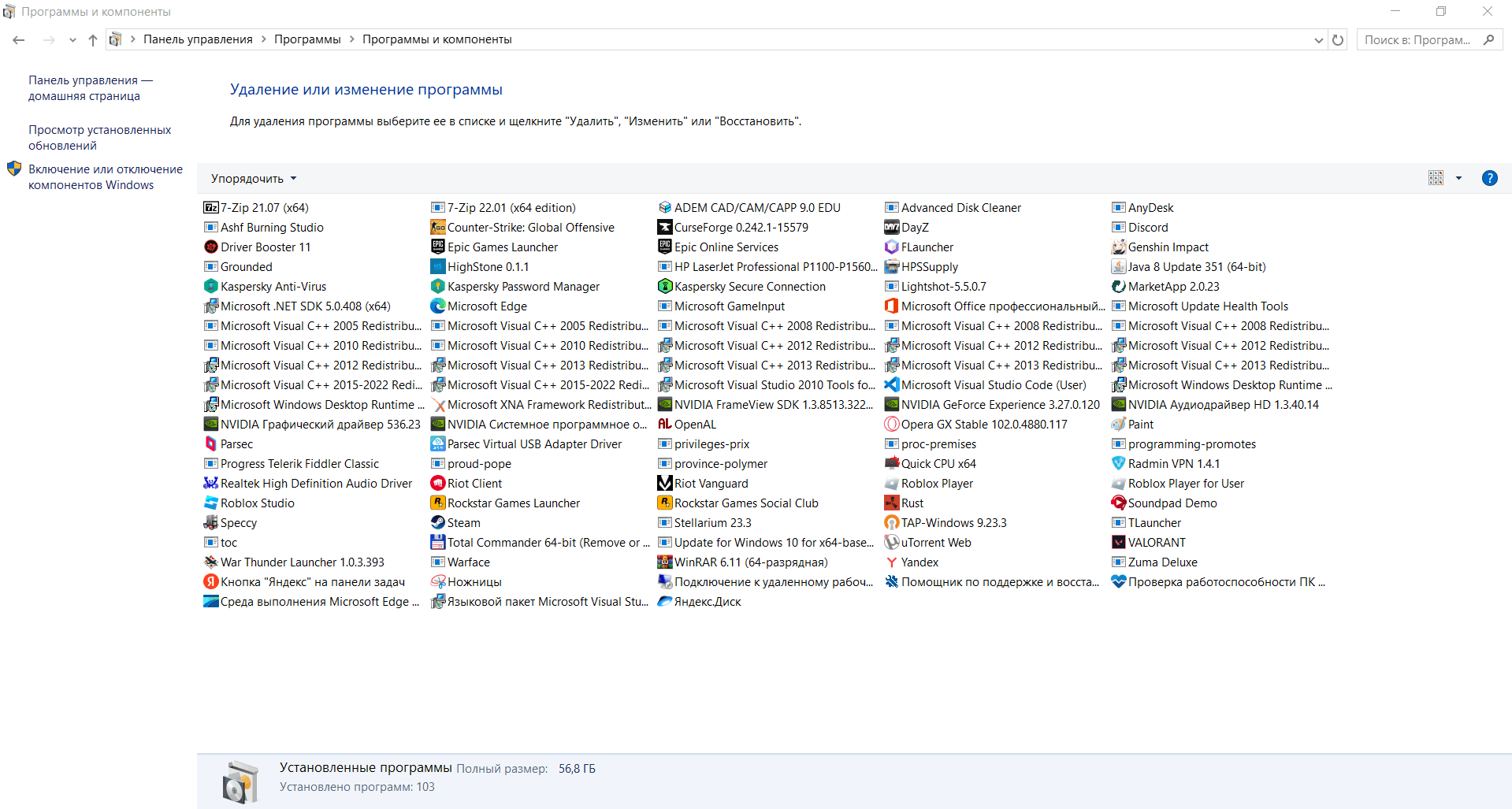The height and width of the screenshot is (809, 1512).
Task: Click the Microsoft Visual Studio Code icon
Action: pos(892,384)
